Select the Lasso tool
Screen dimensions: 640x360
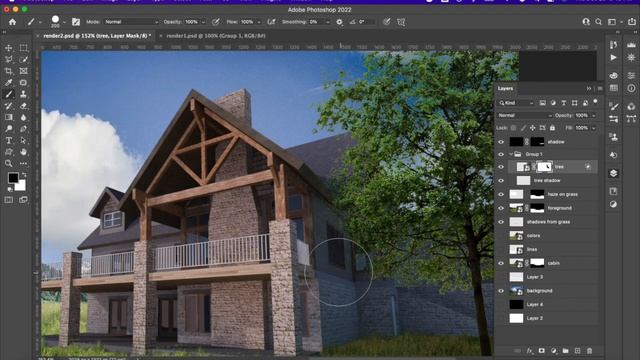9,59
